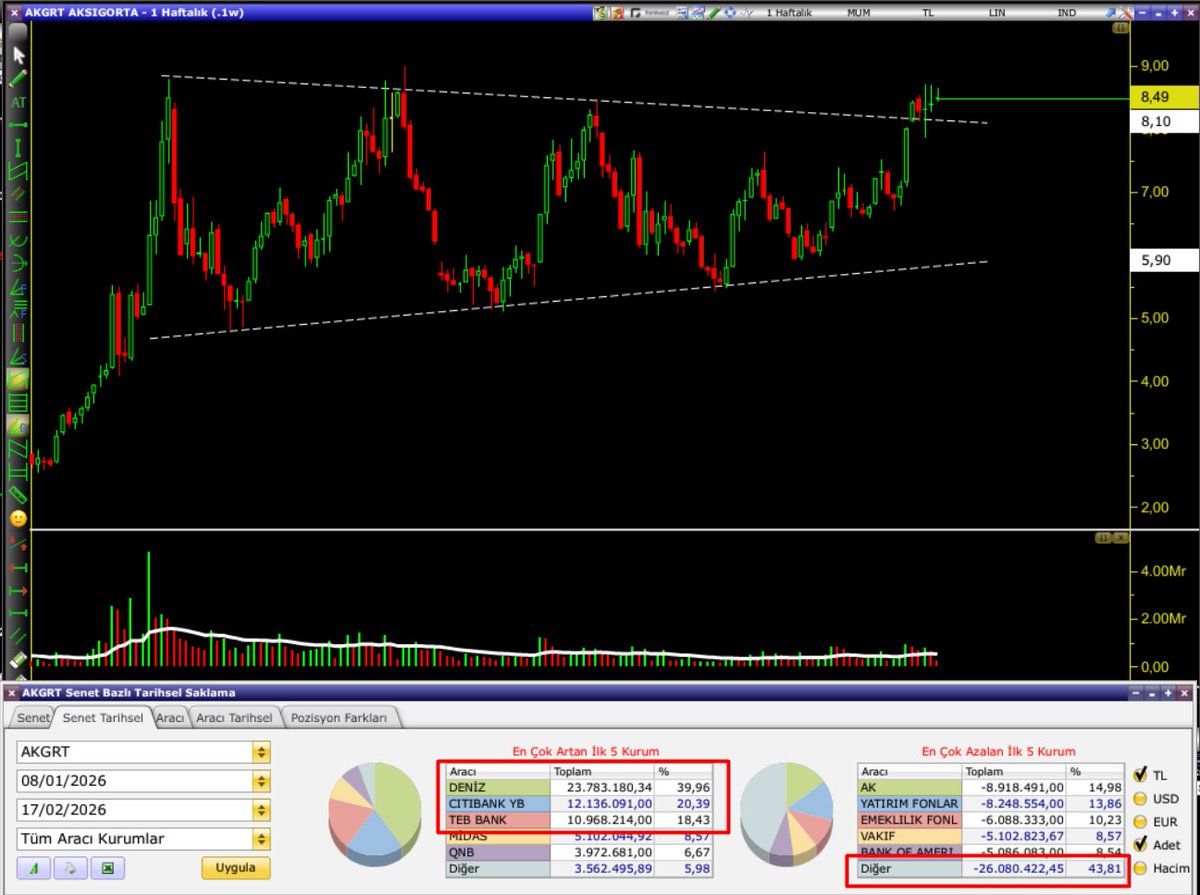Open the IND indicators selector

click(1067, 13)
